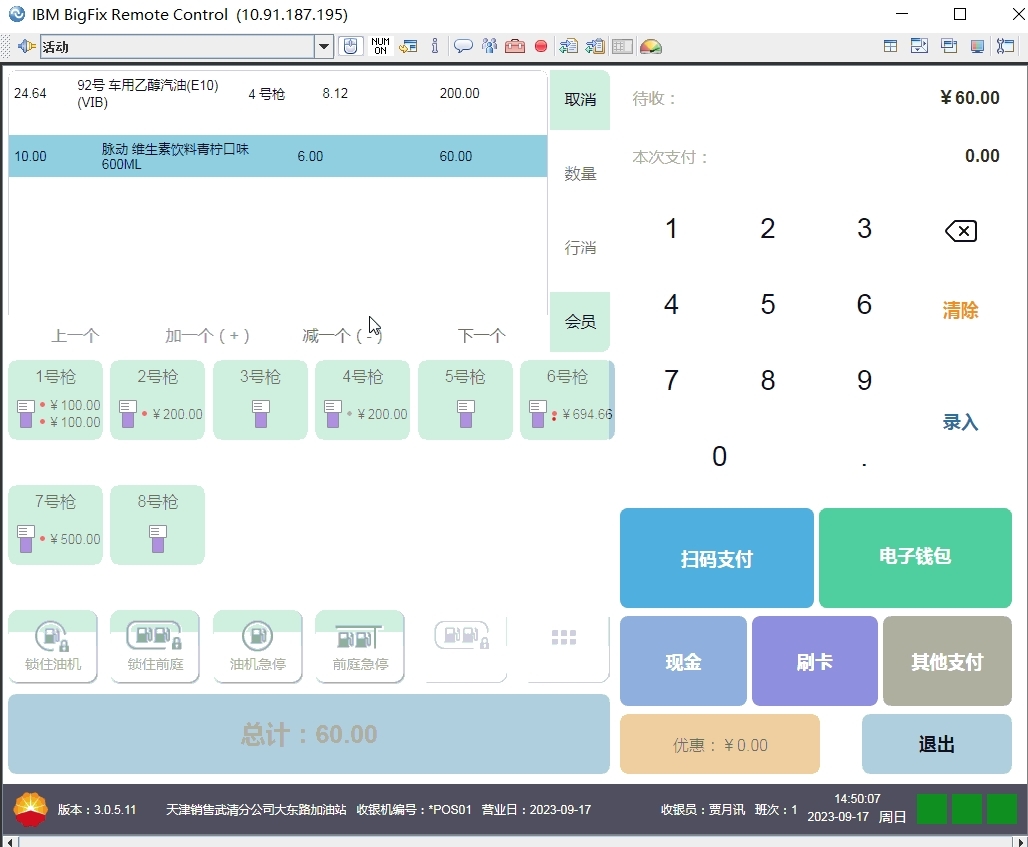
Task: Click the grid dots more-functions icon
Action: tap(564, 638)
